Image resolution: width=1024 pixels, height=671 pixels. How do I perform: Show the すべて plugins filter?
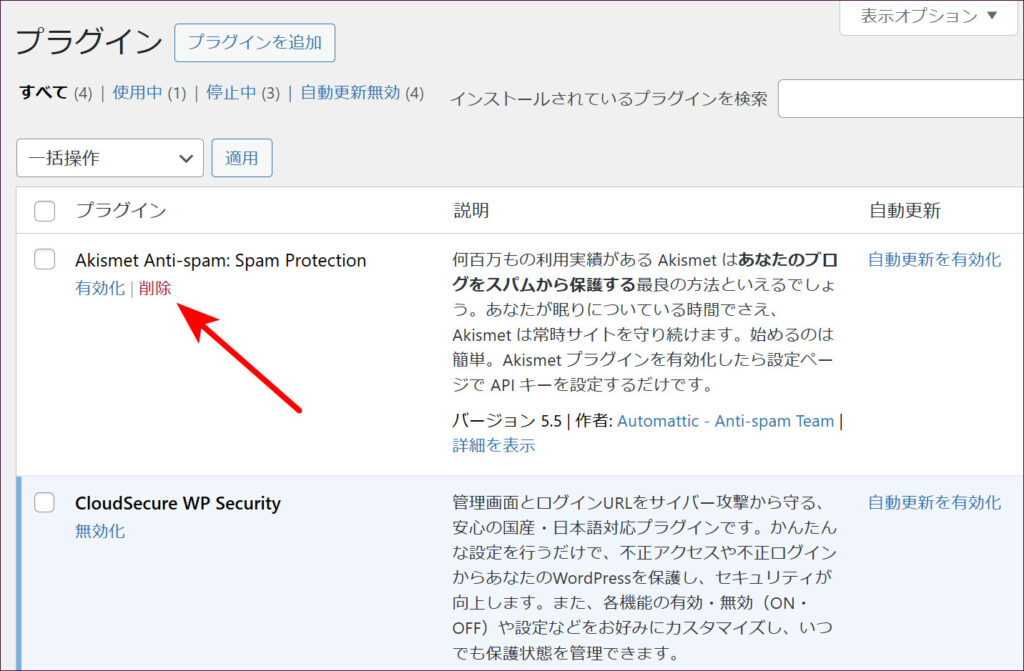[44, 93]
